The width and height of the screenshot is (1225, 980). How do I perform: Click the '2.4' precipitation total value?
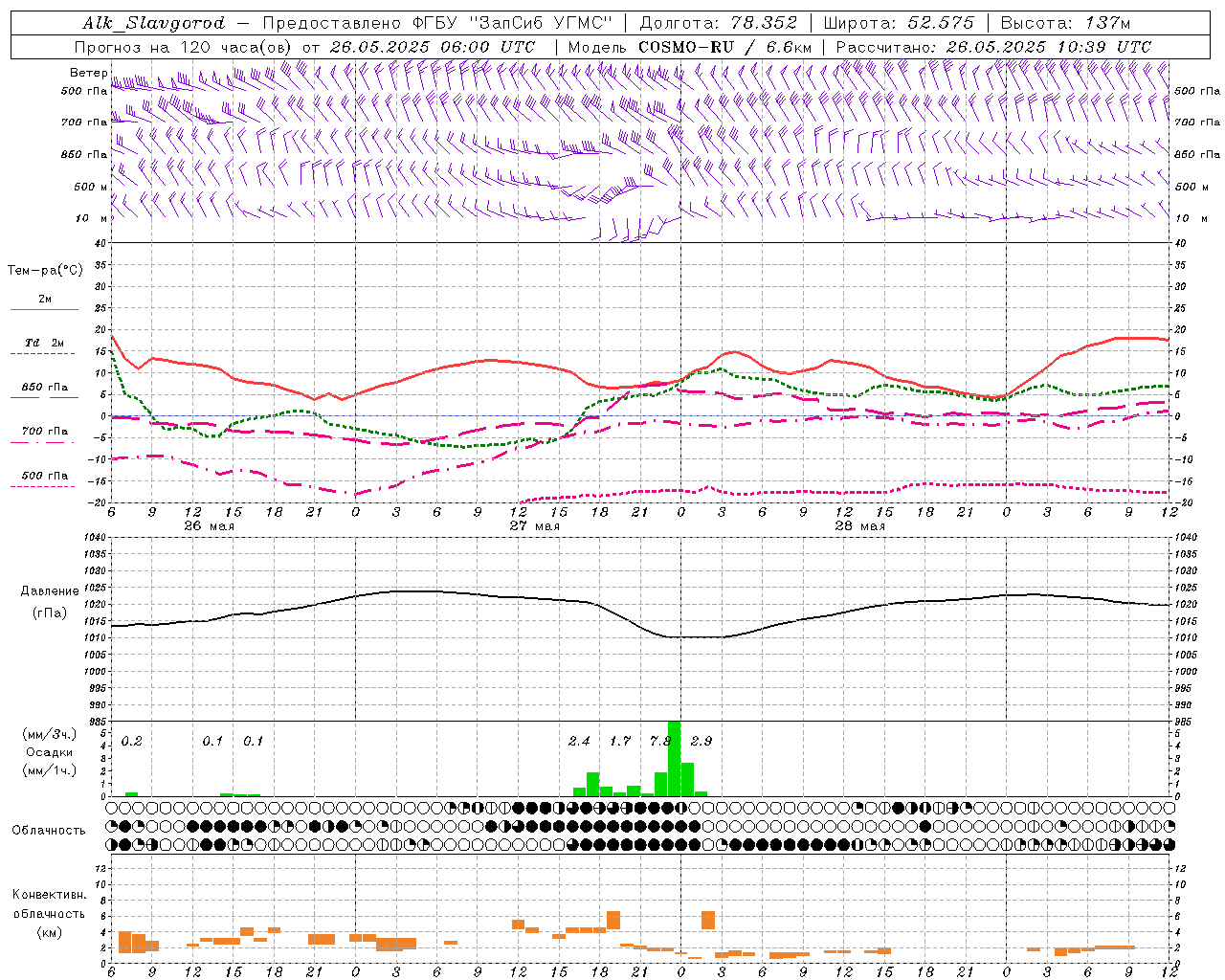point(579,741)
